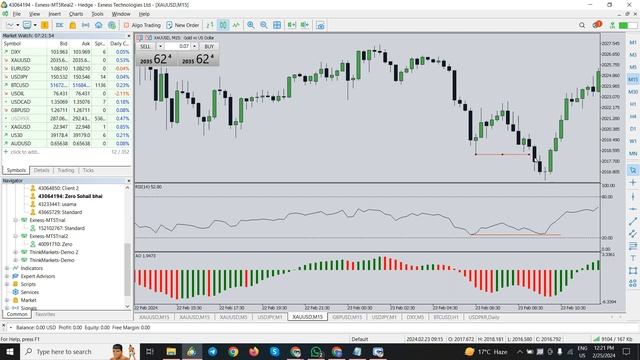Expand the Market tree node
This screenshot has width=640, height=360.
[7, 300]
